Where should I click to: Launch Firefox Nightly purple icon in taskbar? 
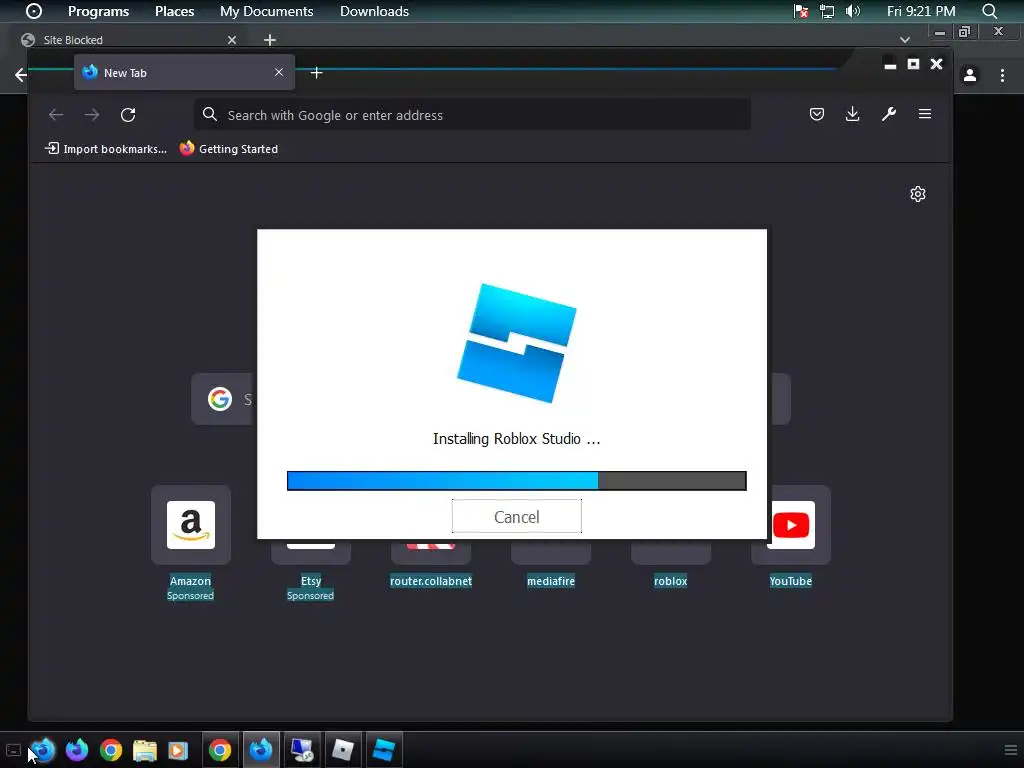[x=77, y=750]
